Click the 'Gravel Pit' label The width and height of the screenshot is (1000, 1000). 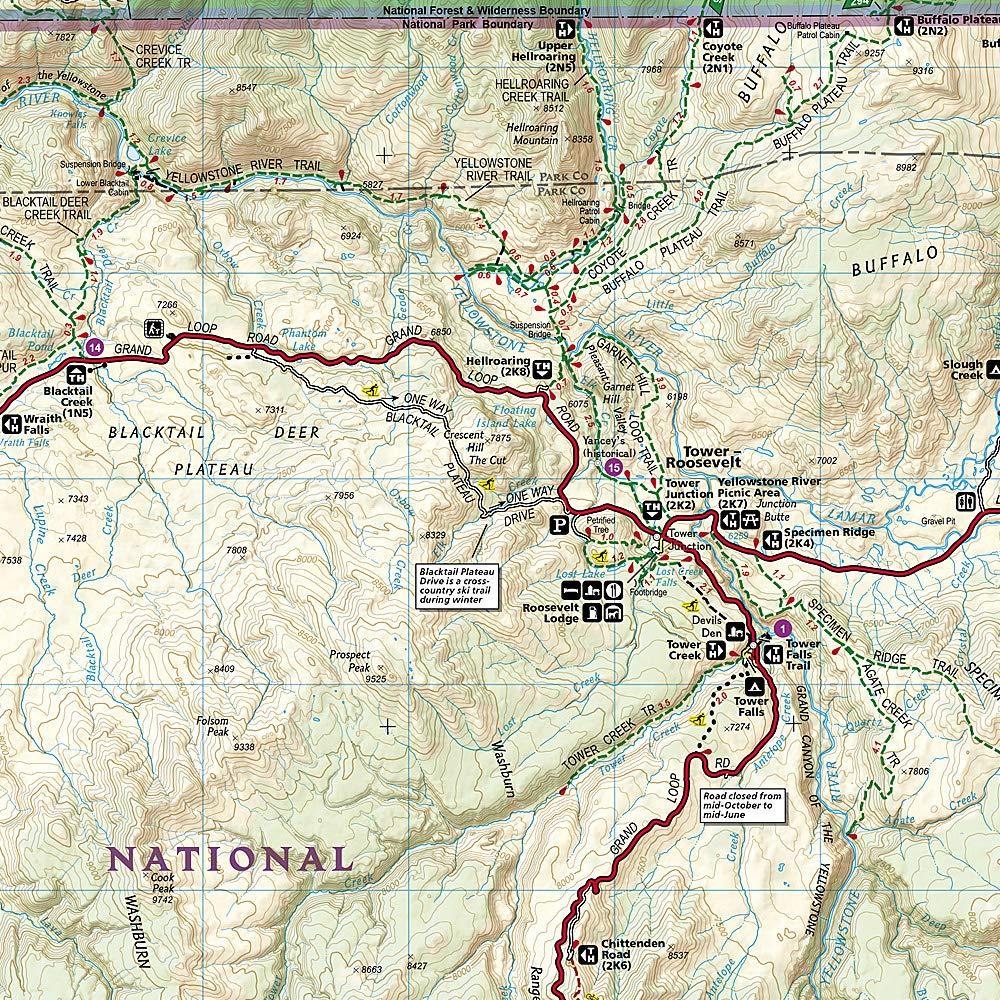[938, 521]
